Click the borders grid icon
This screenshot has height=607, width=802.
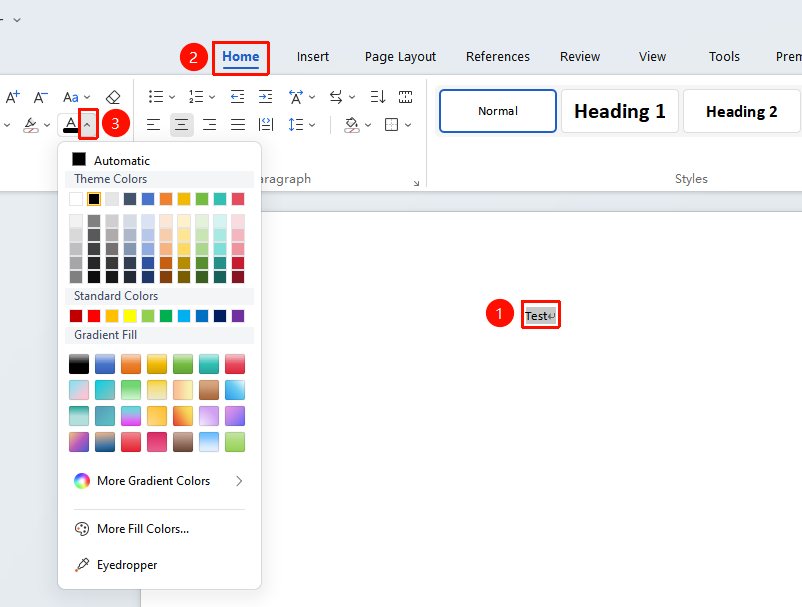391,125
